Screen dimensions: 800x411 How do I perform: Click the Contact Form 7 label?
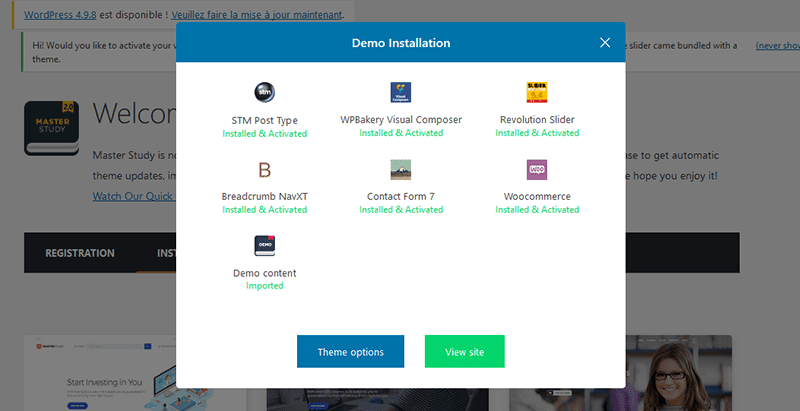[401, 196]
